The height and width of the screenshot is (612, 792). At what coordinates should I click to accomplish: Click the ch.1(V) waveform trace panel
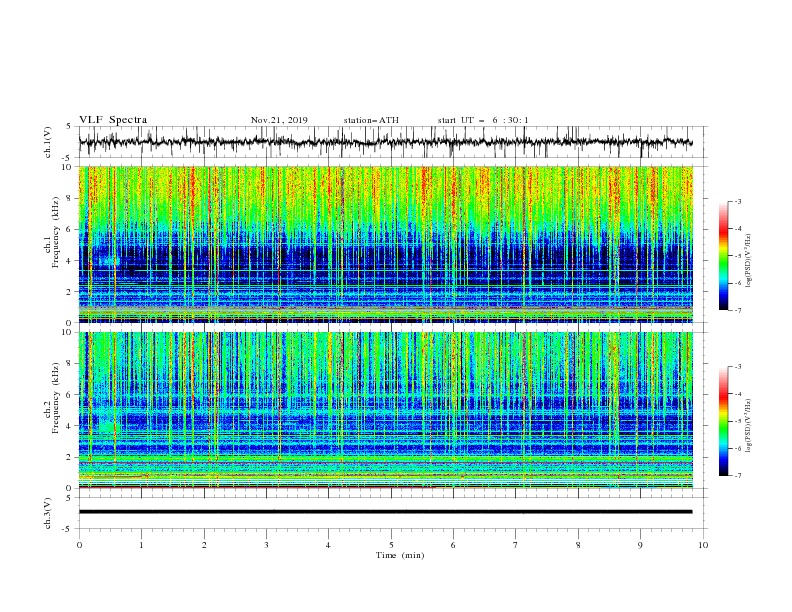[393, 142]
